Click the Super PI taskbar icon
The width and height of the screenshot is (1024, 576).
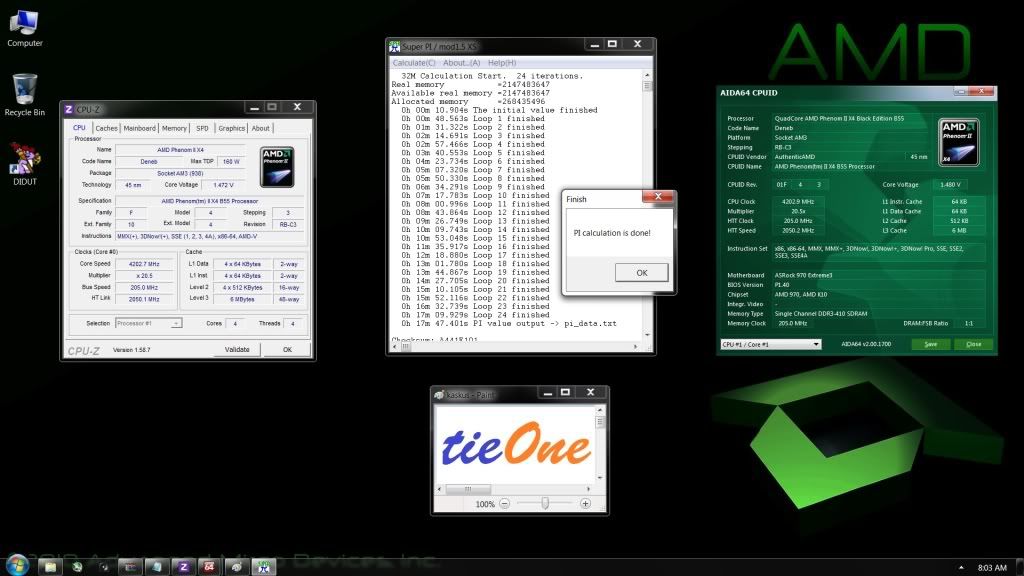click(264, 567)
